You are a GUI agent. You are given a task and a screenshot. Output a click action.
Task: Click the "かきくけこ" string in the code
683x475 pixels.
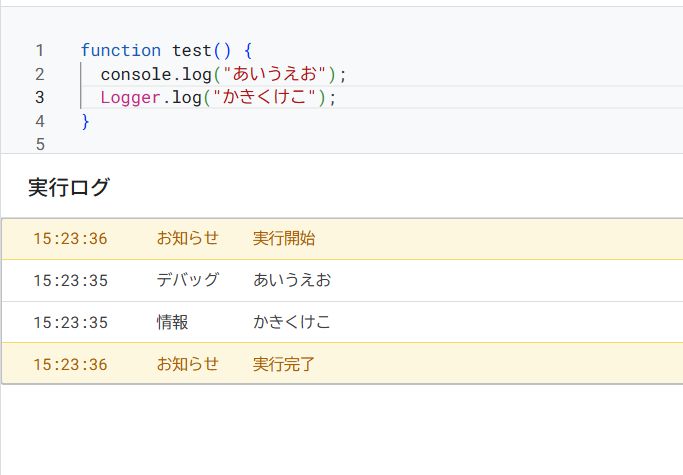[269, 97]
